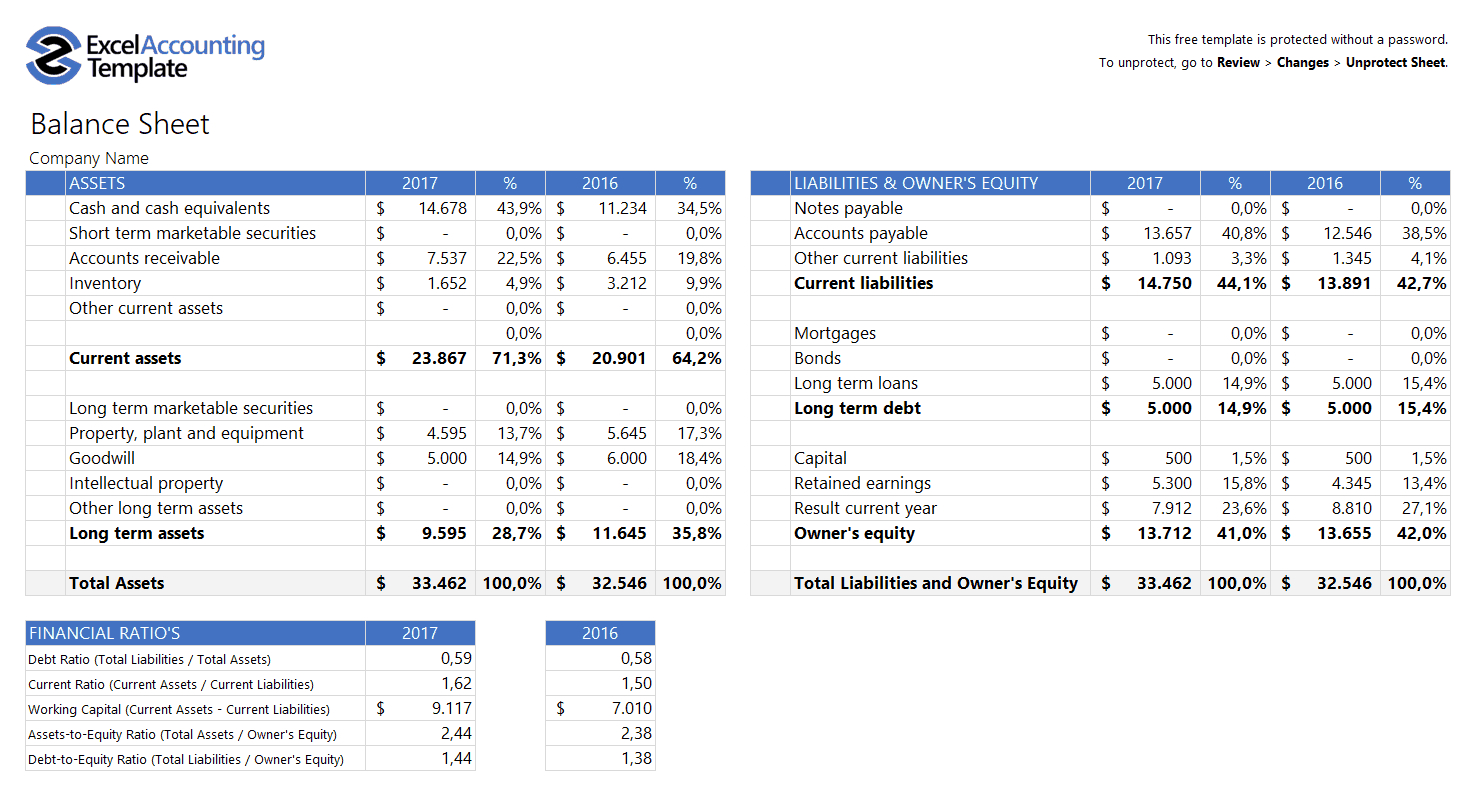Viewport: 1476px width, 795px height.
Task: Select the cash value 11.234
Action: pos(622,208)
